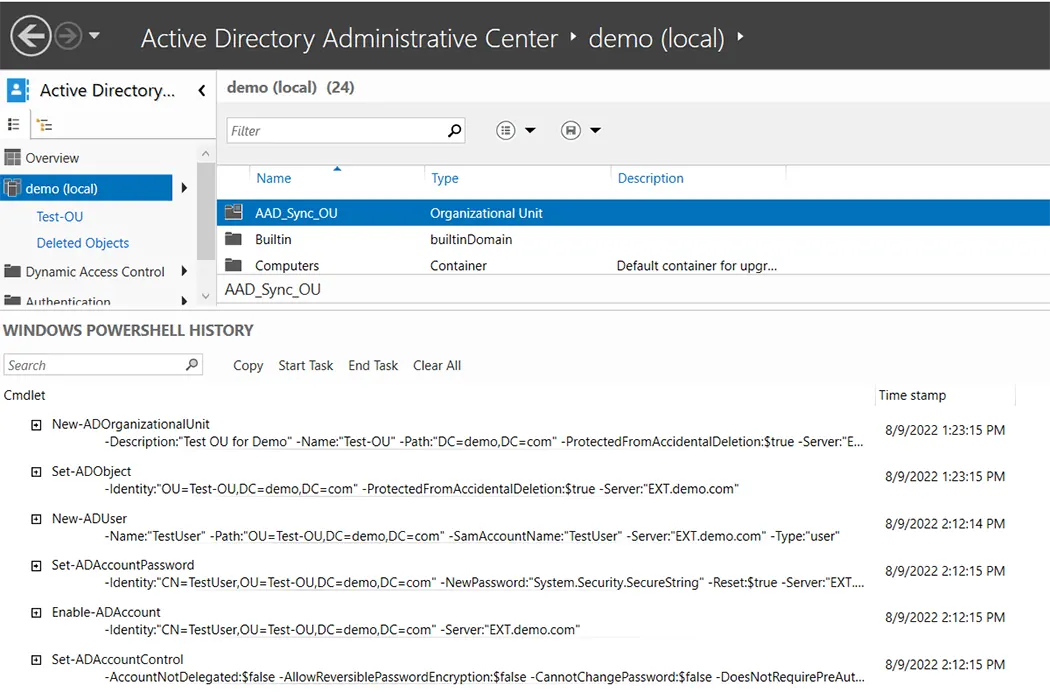Click the builtinDomain type cell

coord(471,239)
